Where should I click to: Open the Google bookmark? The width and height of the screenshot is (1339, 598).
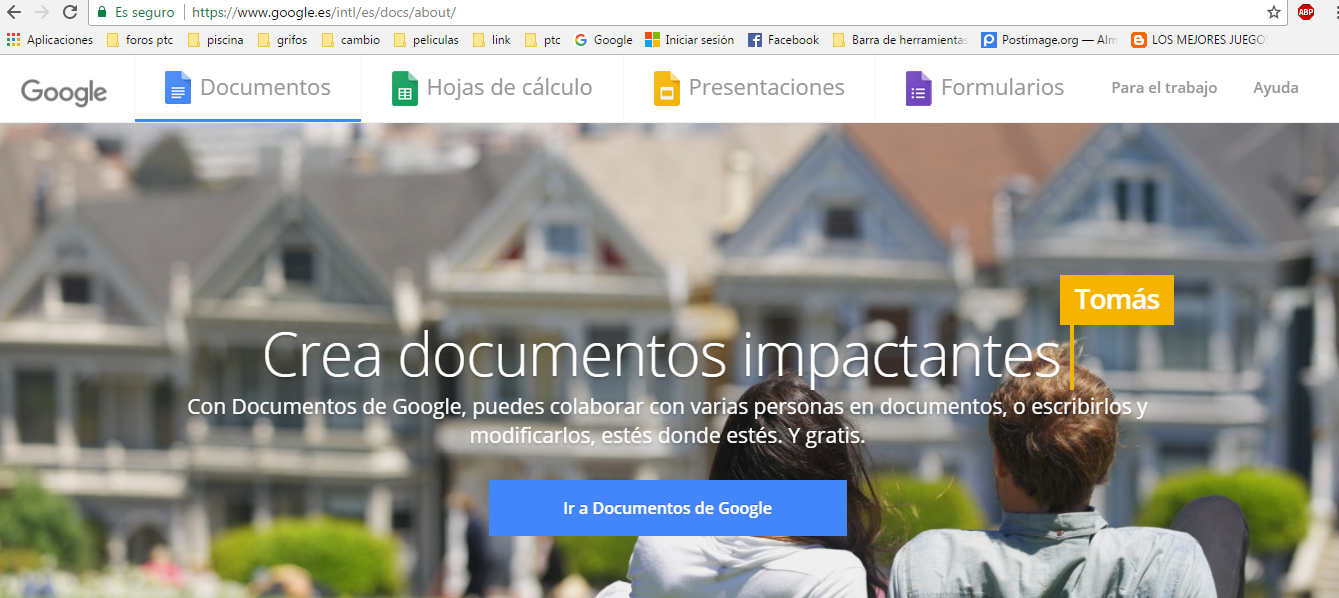click(603, 40)
